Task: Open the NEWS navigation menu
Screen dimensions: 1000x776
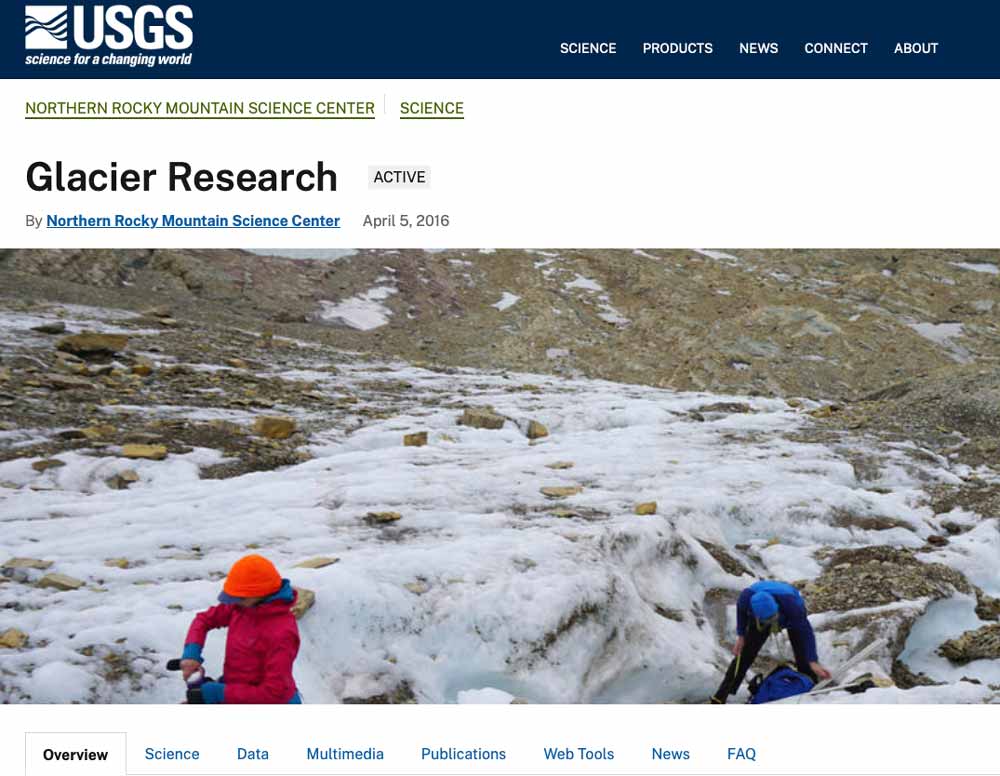Action: point(758,48)
